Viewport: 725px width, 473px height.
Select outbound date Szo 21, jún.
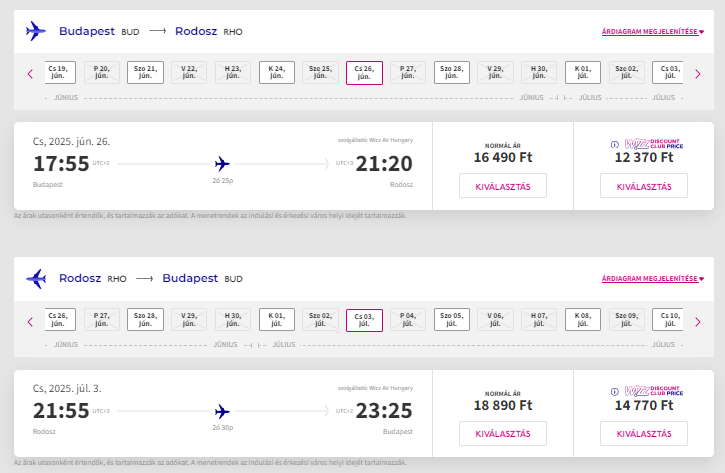(x=145, y=73)
